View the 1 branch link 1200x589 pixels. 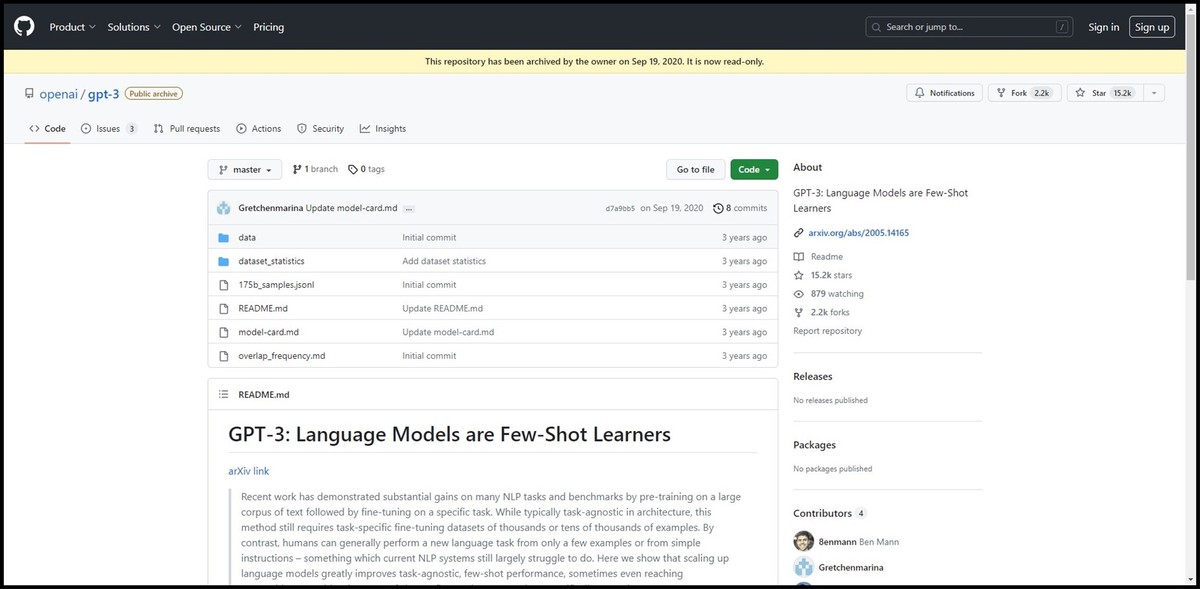315,170
